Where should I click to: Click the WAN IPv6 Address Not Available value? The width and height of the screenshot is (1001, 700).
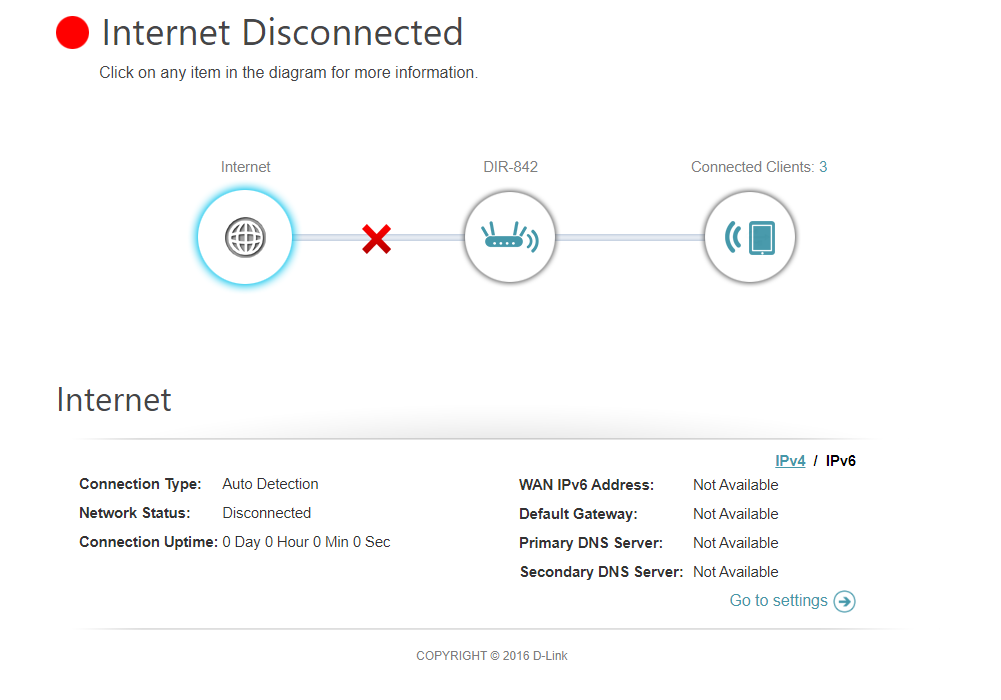click(735, 485)
